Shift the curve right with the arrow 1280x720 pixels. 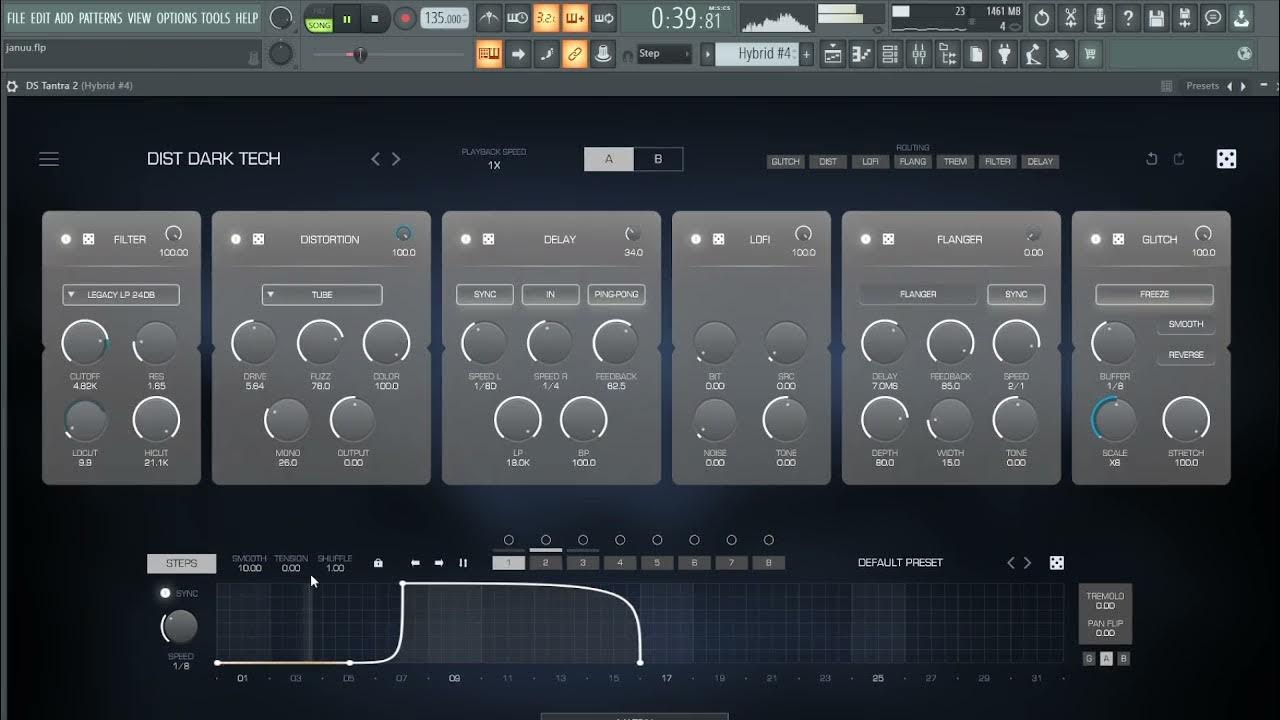click(x=439, y=563)
